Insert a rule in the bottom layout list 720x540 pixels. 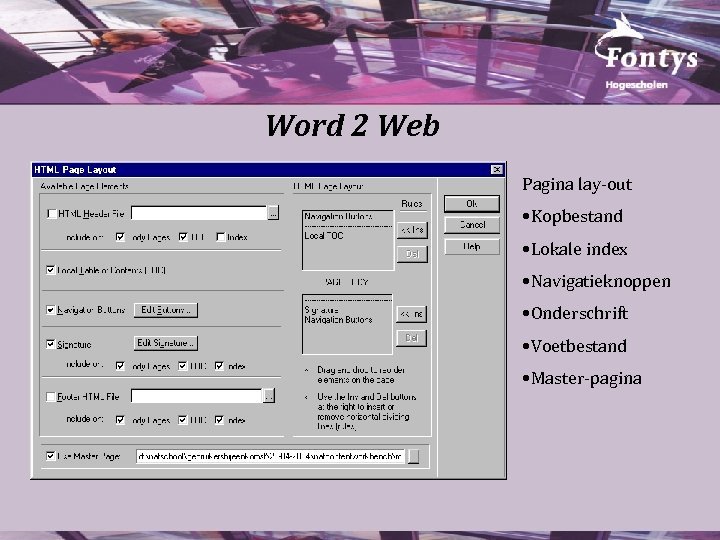pos(411,314)
